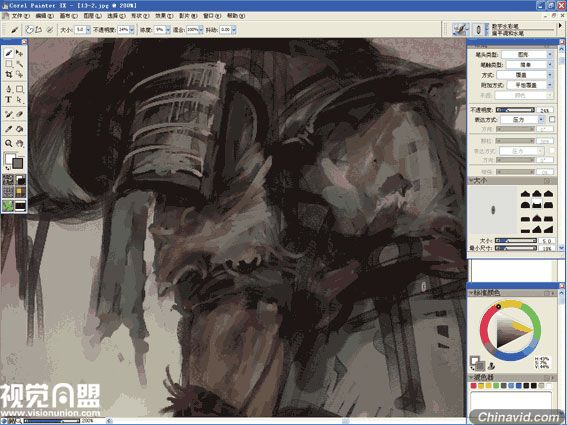Click the 最小尺寸 minimum size slider
Viewport: 567px width, 425px height.
[x=515, y=248]
